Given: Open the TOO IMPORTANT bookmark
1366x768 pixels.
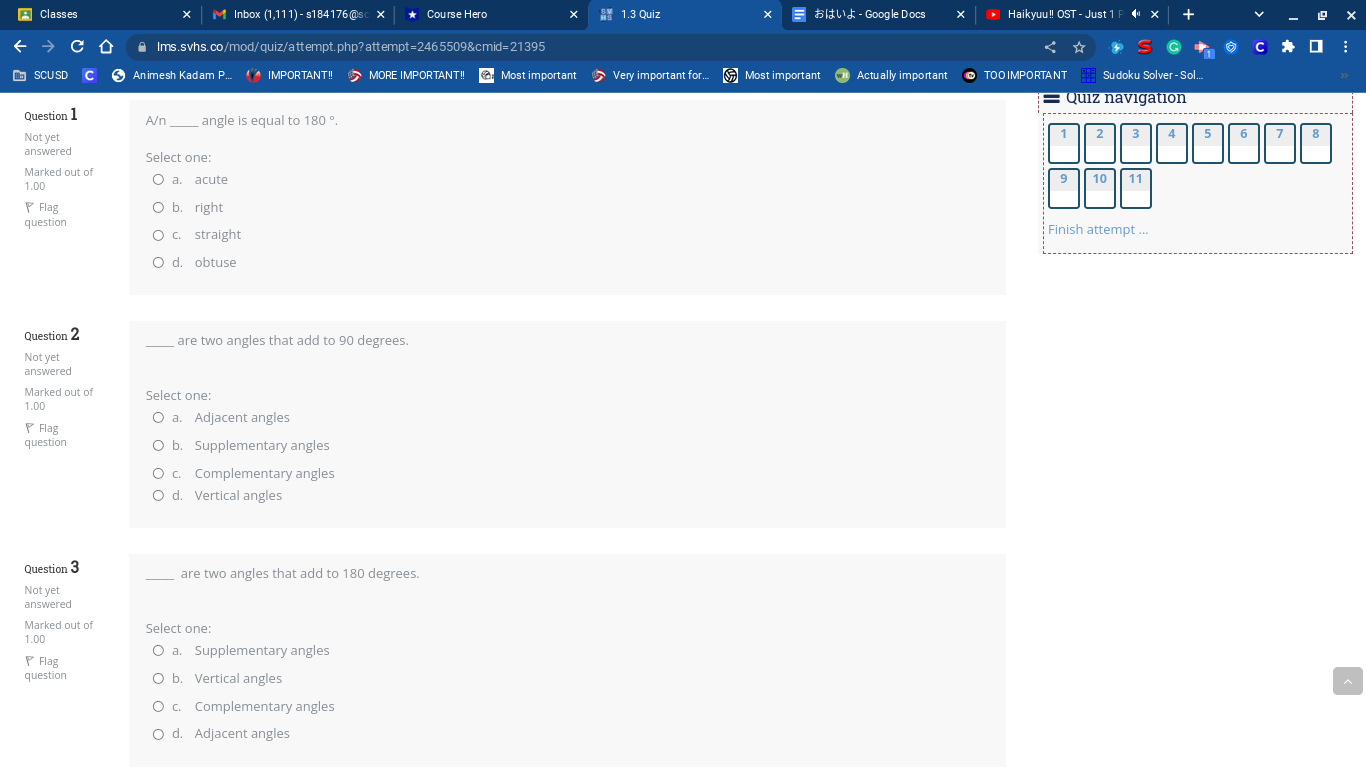Looking at the screenshot, I should click(1014, 75).
